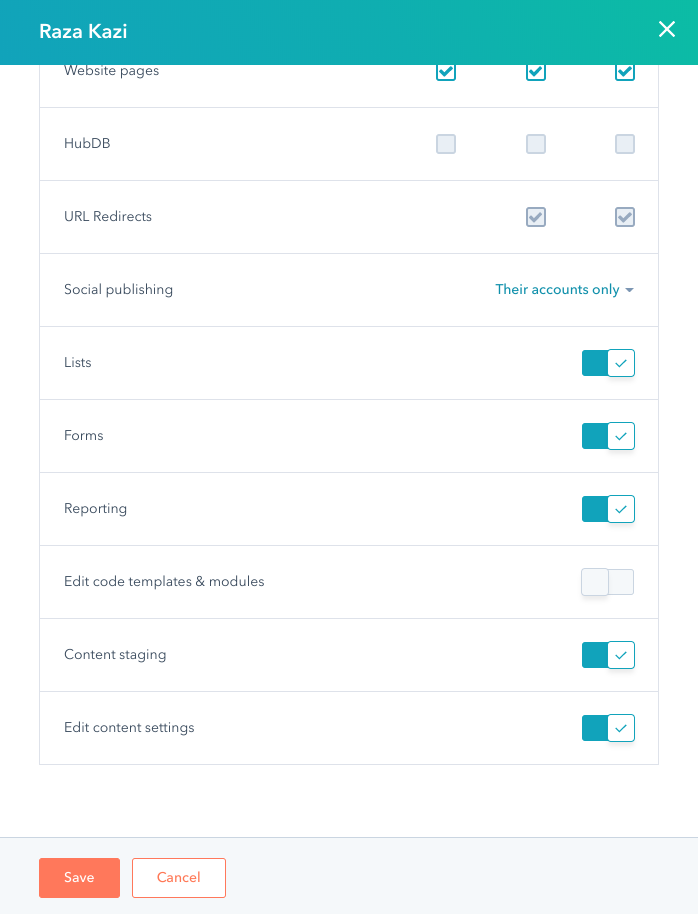Enable the middle HubDB checkbox
Viewport: 698px width, 914px height.
coord(536,144)
